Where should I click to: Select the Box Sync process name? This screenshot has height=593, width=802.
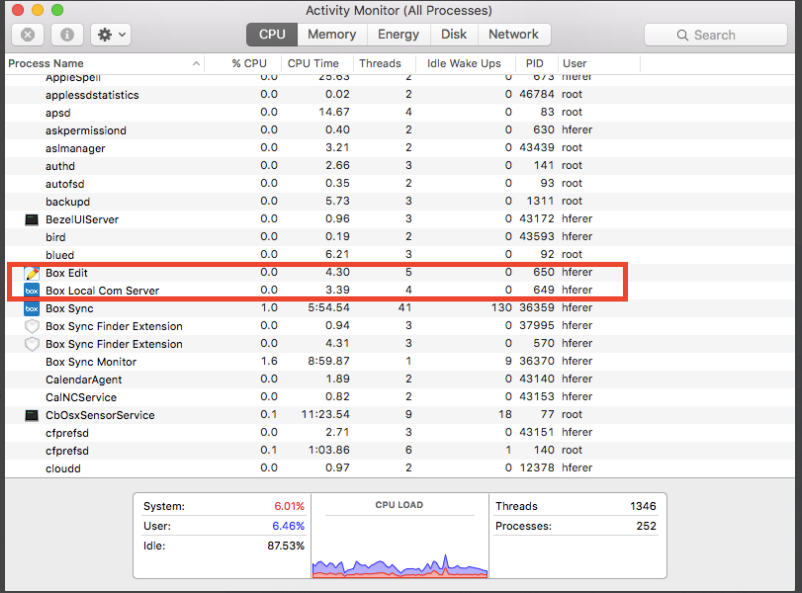click(70, 309)
